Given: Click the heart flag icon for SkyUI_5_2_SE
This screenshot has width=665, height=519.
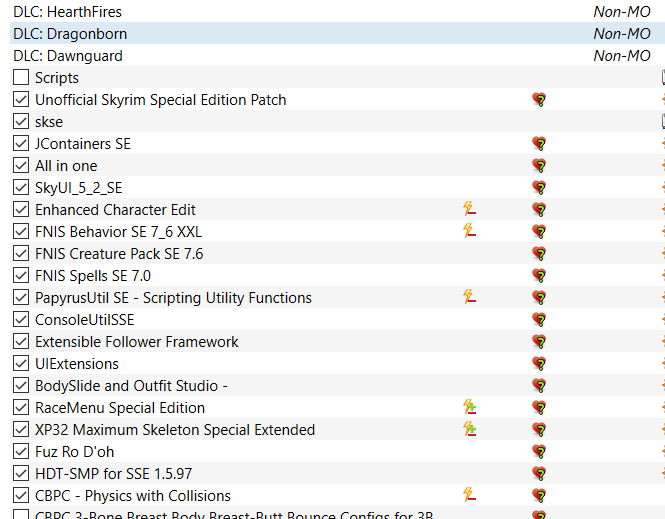Looking at the screenshot, I should tap(539, 188).
